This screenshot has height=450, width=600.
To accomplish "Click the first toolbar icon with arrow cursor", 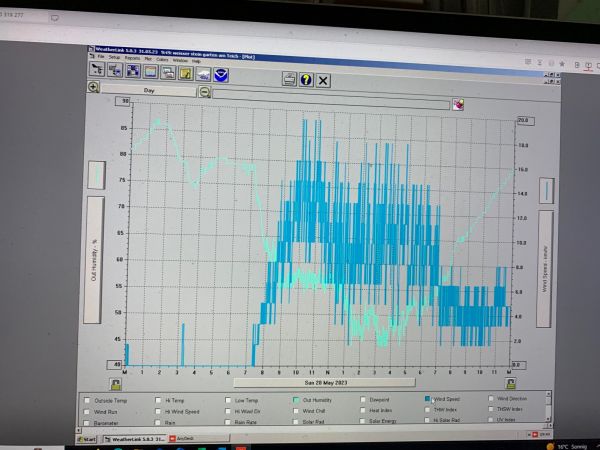I will (99, 72).
